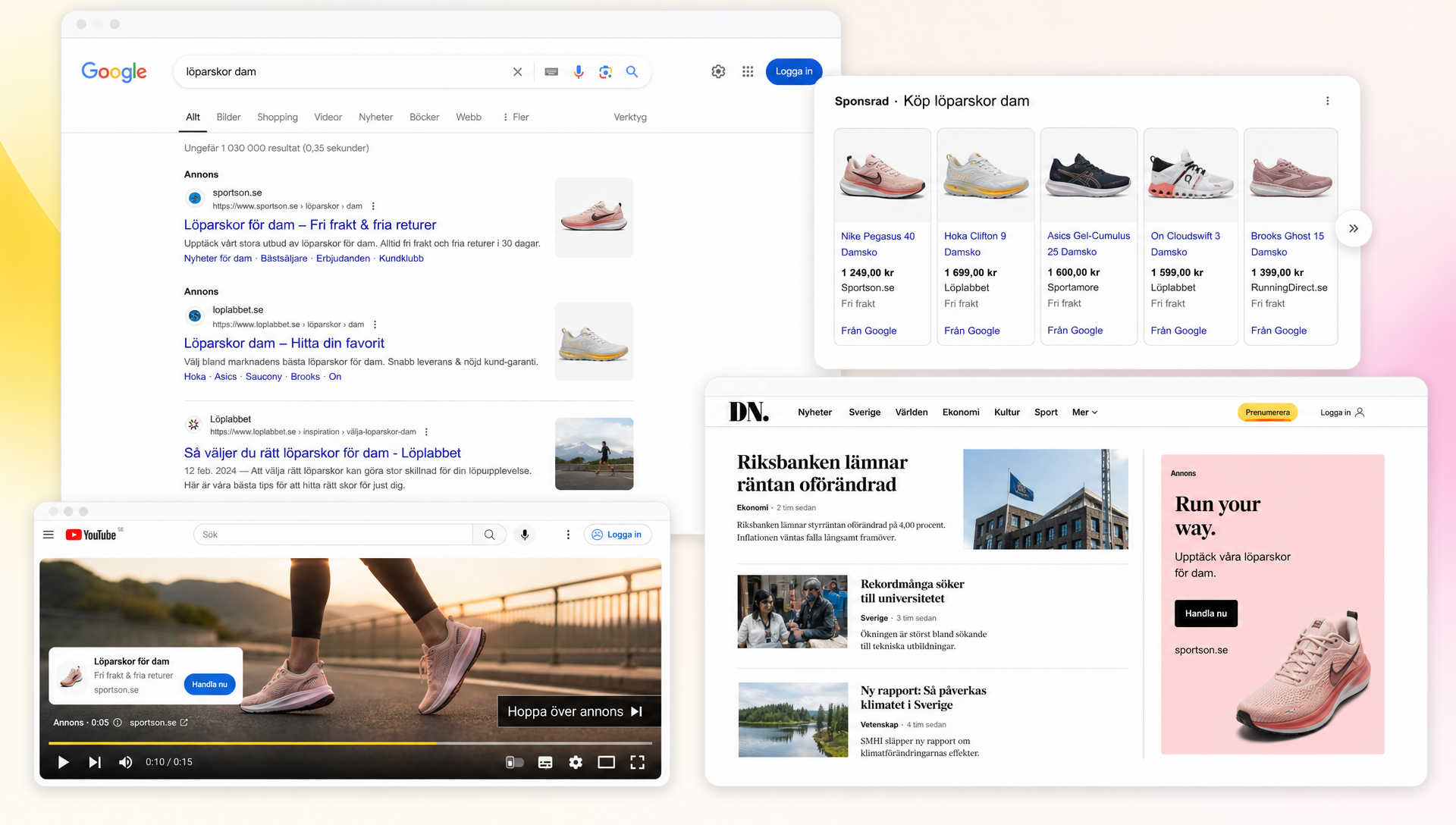The height and width of the screenshot is (825, 1456).
Task: Open Löparskor dam – Hitta din favorit link
Action: pos(284,343)
